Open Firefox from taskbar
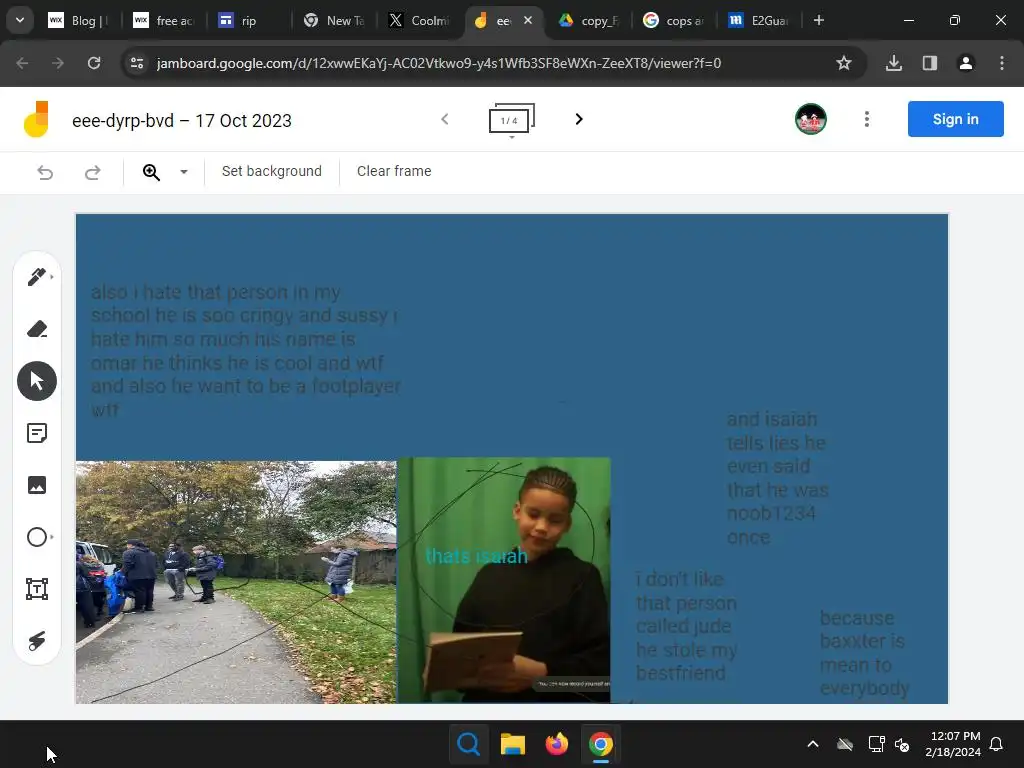Image resolution: width=1024 pixels, height=768 pixels. (x=556, y=744)
